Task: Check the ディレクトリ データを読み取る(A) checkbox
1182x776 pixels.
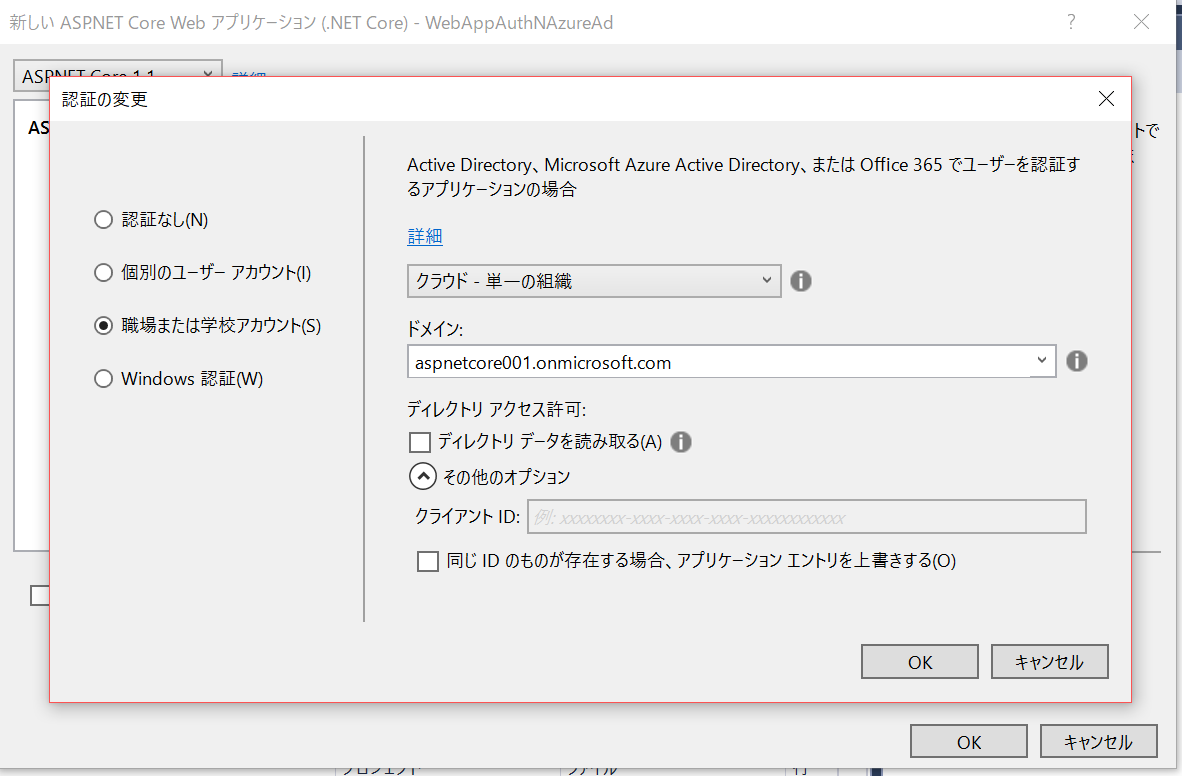Action: pyautogui.click(x=419, y=441)
